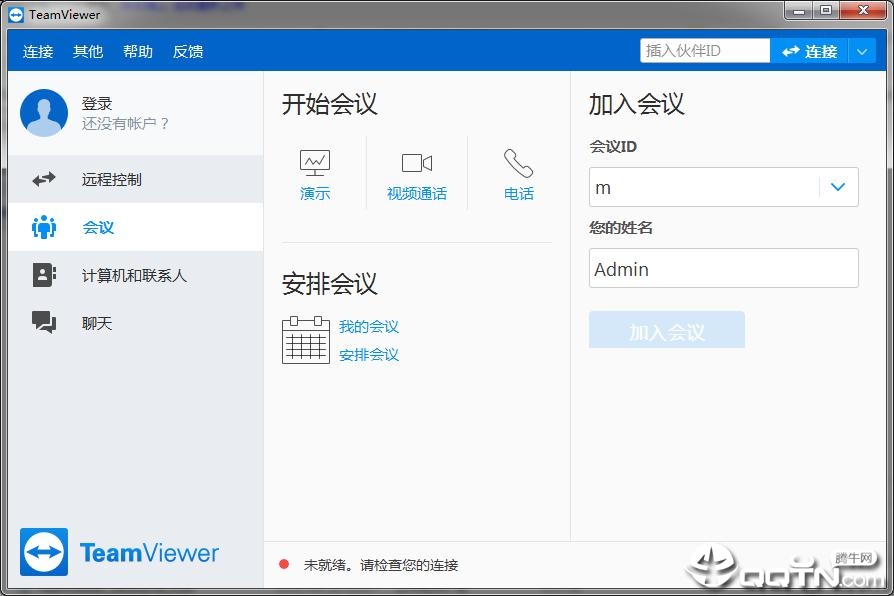Open the 反馈 menu
894x596 pixels.
[x=188, y=51]
